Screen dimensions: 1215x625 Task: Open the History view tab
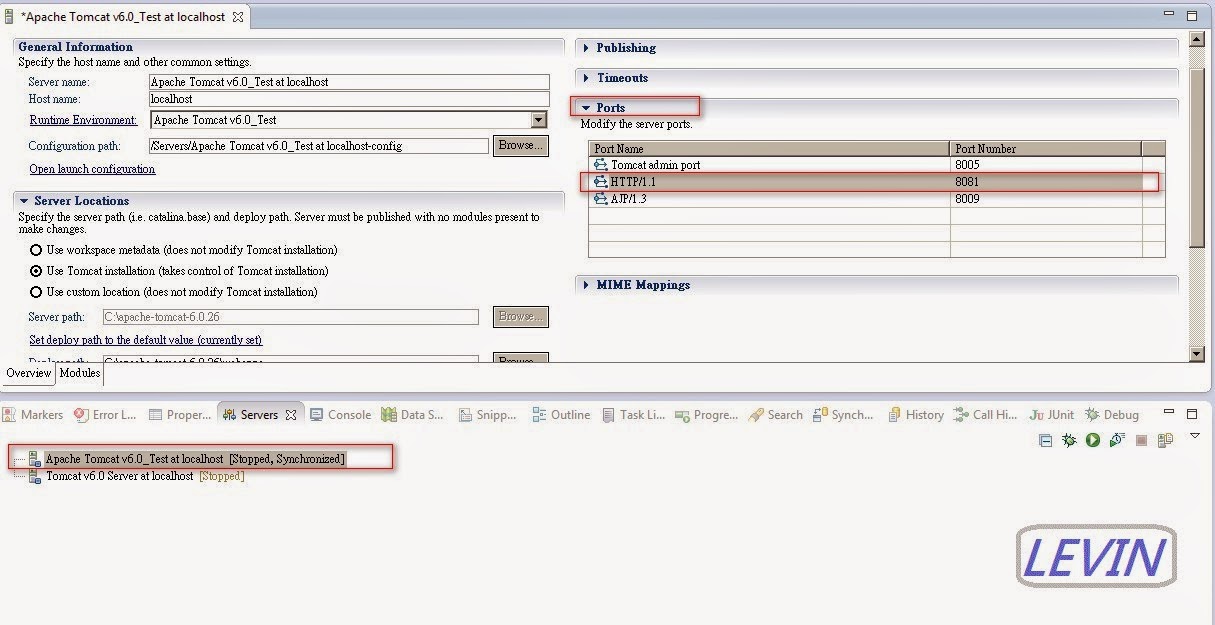tap(915, 415)
